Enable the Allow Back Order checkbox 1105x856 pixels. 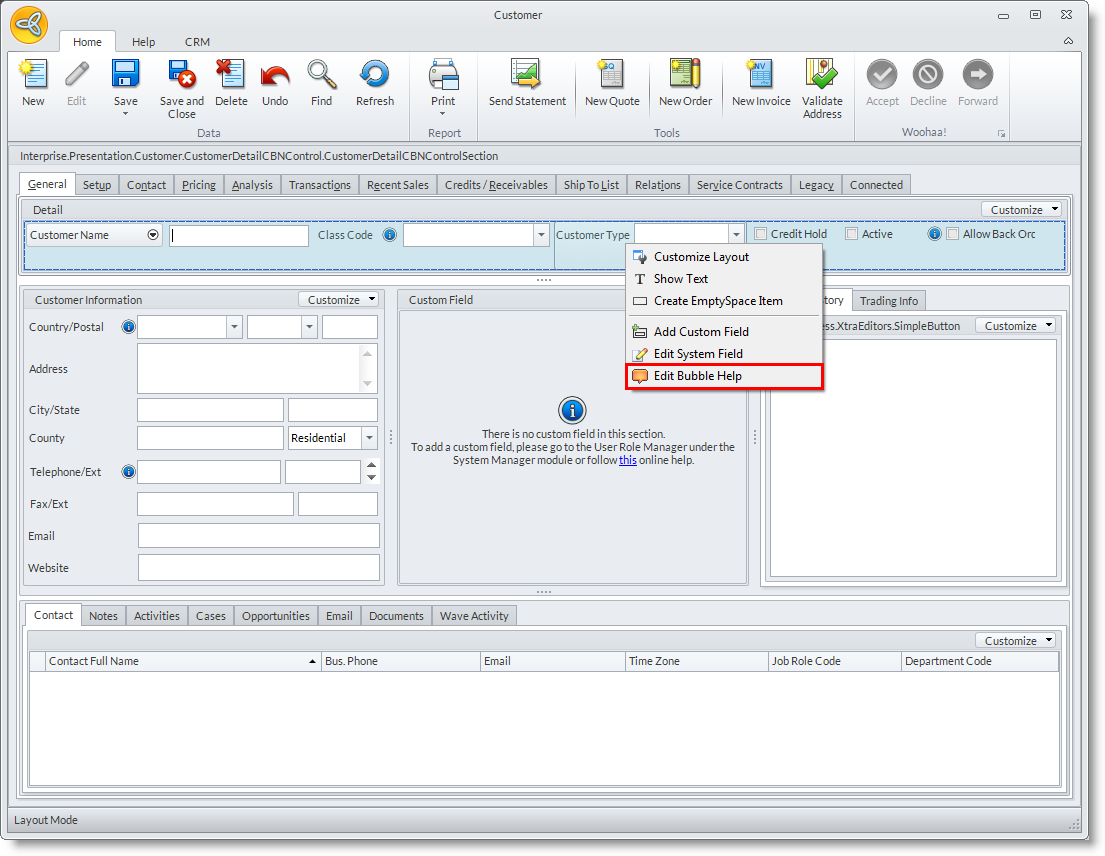click(953, 234)
